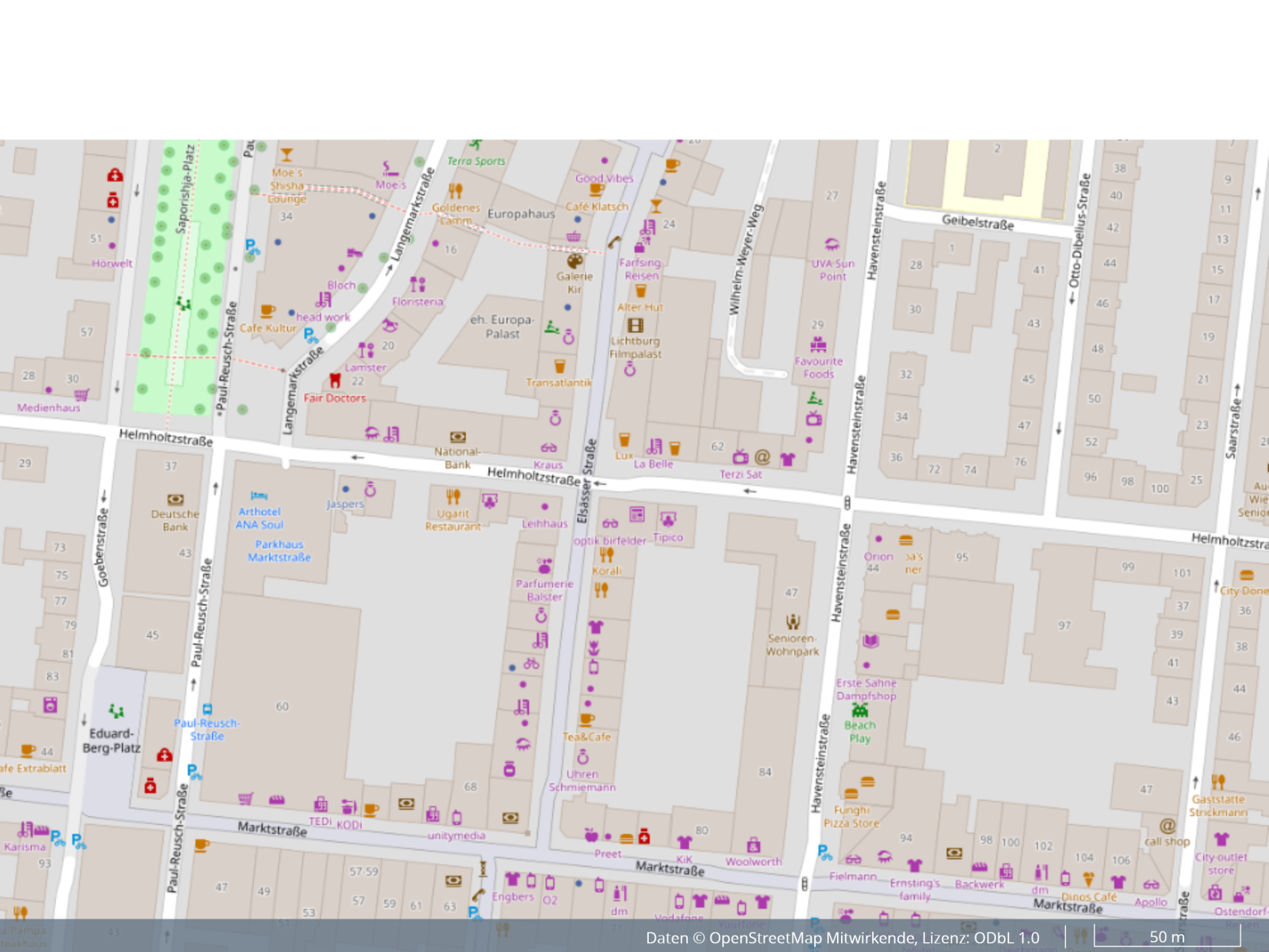The image size is (1269, 952).
Task: Click the Woolworth shop icon
Action: pos(754,844)
